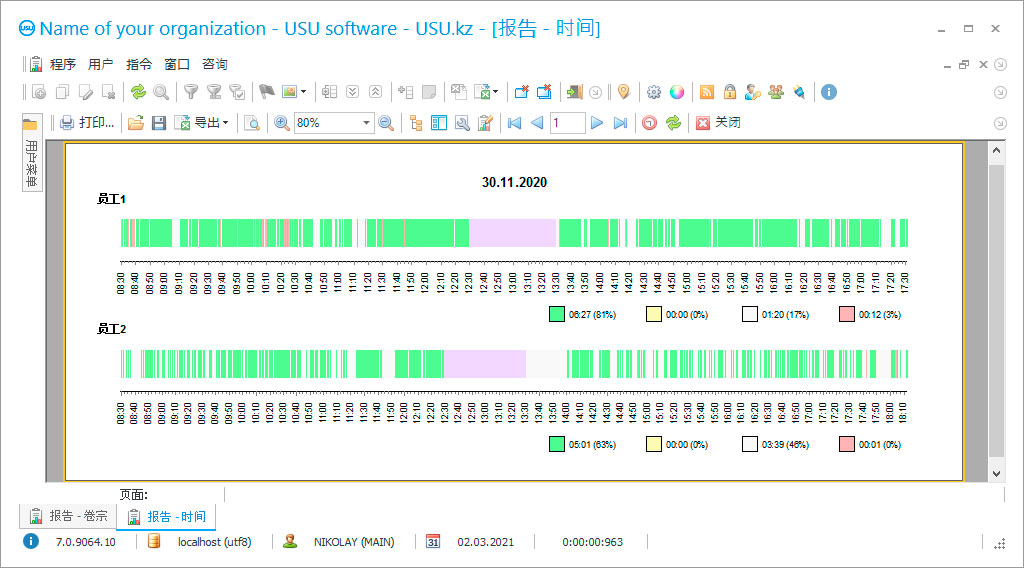Open the 程序 menu
This screenshot has height=568, width=1024.
point(62,64)
